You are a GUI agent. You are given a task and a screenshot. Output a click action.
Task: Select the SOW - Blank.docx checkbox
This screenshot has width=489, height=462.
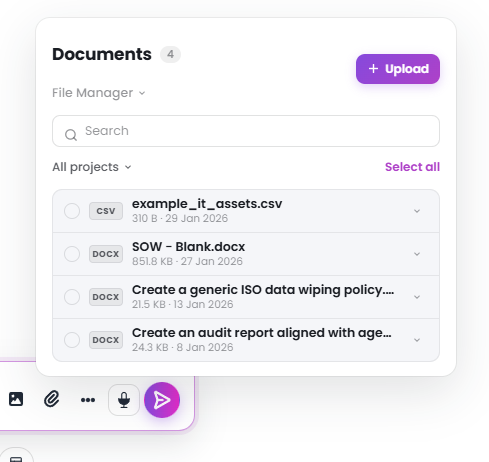72,254
